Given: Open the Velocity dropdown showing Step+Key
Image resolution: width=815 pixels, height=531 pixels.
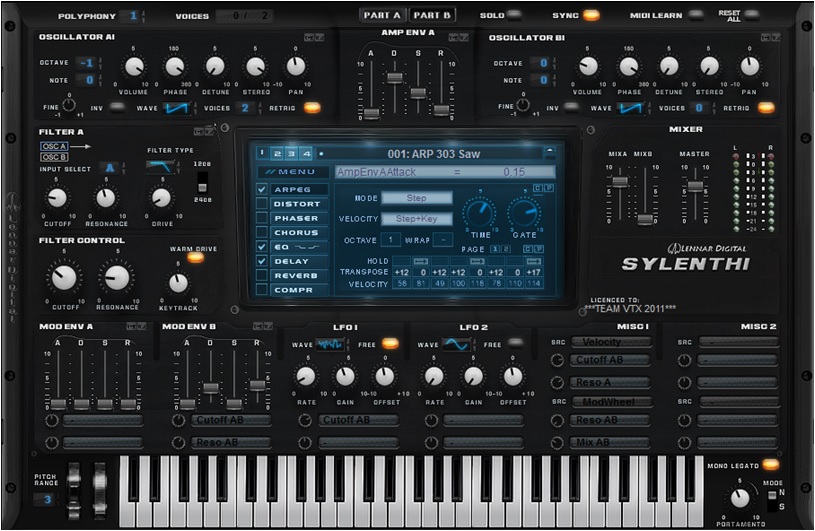Looking at the screenshot, I should pos(416,219).
